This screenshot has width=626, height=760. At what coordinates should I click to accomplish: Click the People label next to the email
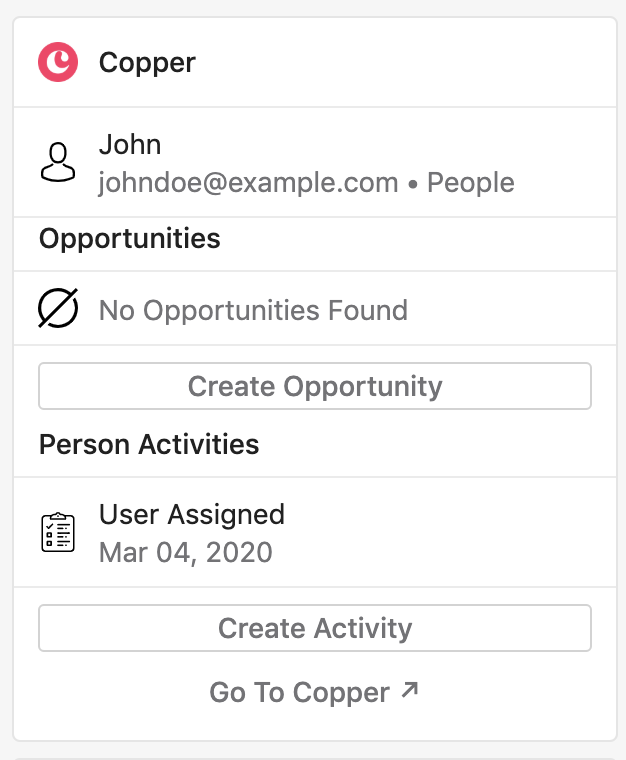click(x=470, y=183)
